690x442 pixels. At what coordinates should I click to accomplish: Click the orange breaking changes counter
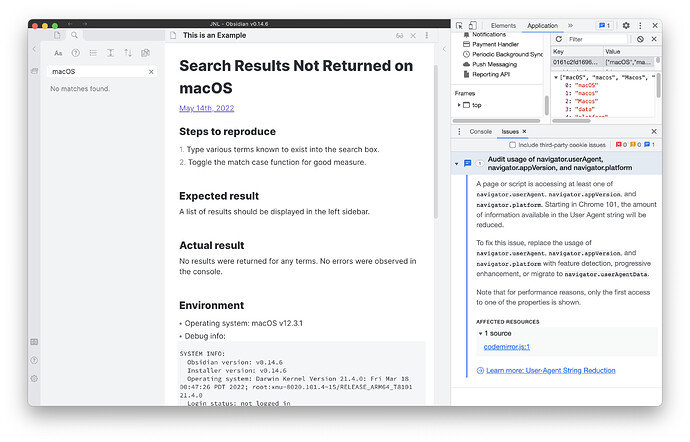point(635,145)
